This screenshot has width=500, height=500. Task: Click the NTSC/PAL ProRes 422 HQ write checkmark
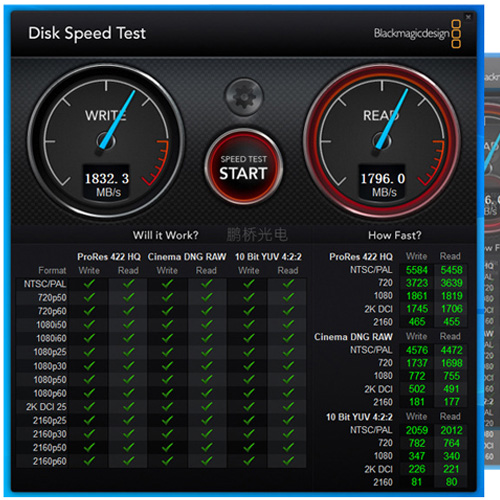(x=89, y=284)
